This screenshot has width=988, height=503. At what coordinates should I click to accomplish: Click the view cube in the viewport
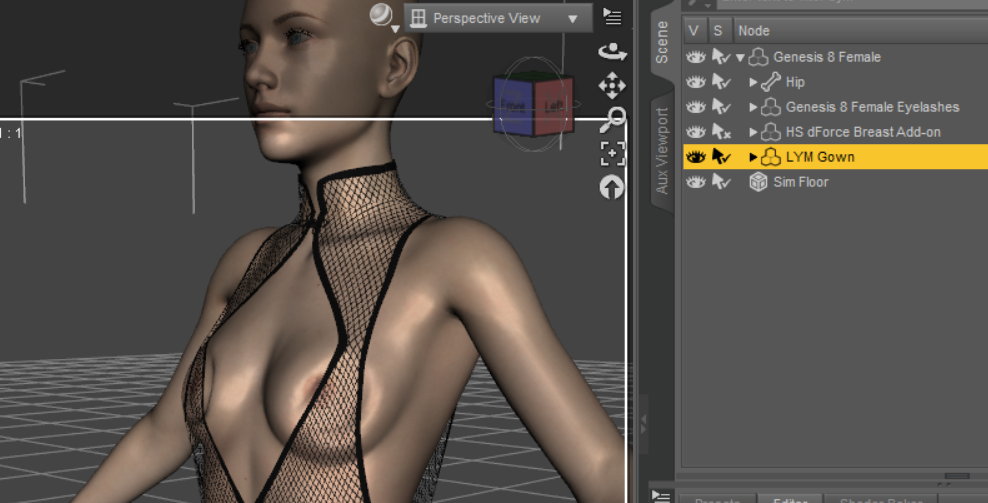[534, 105]
